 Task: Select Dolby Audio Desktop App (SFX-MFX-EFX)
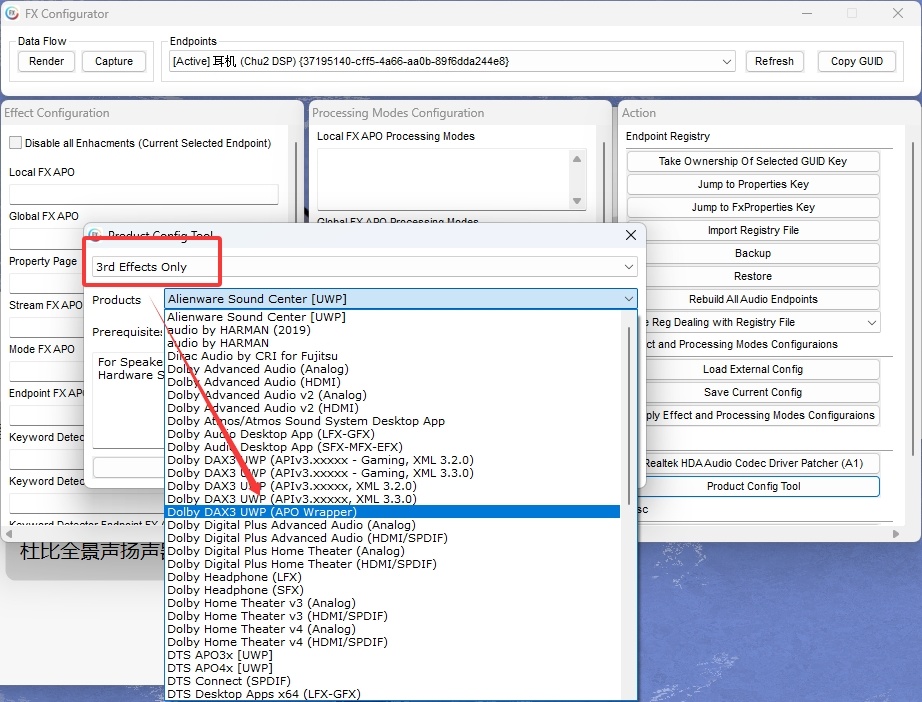[x=393, y=447]
